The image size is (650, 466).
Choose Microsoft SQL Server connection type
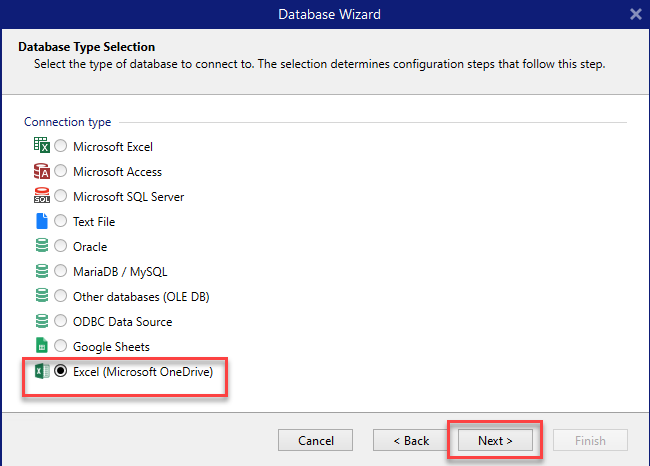click(61, 197)
